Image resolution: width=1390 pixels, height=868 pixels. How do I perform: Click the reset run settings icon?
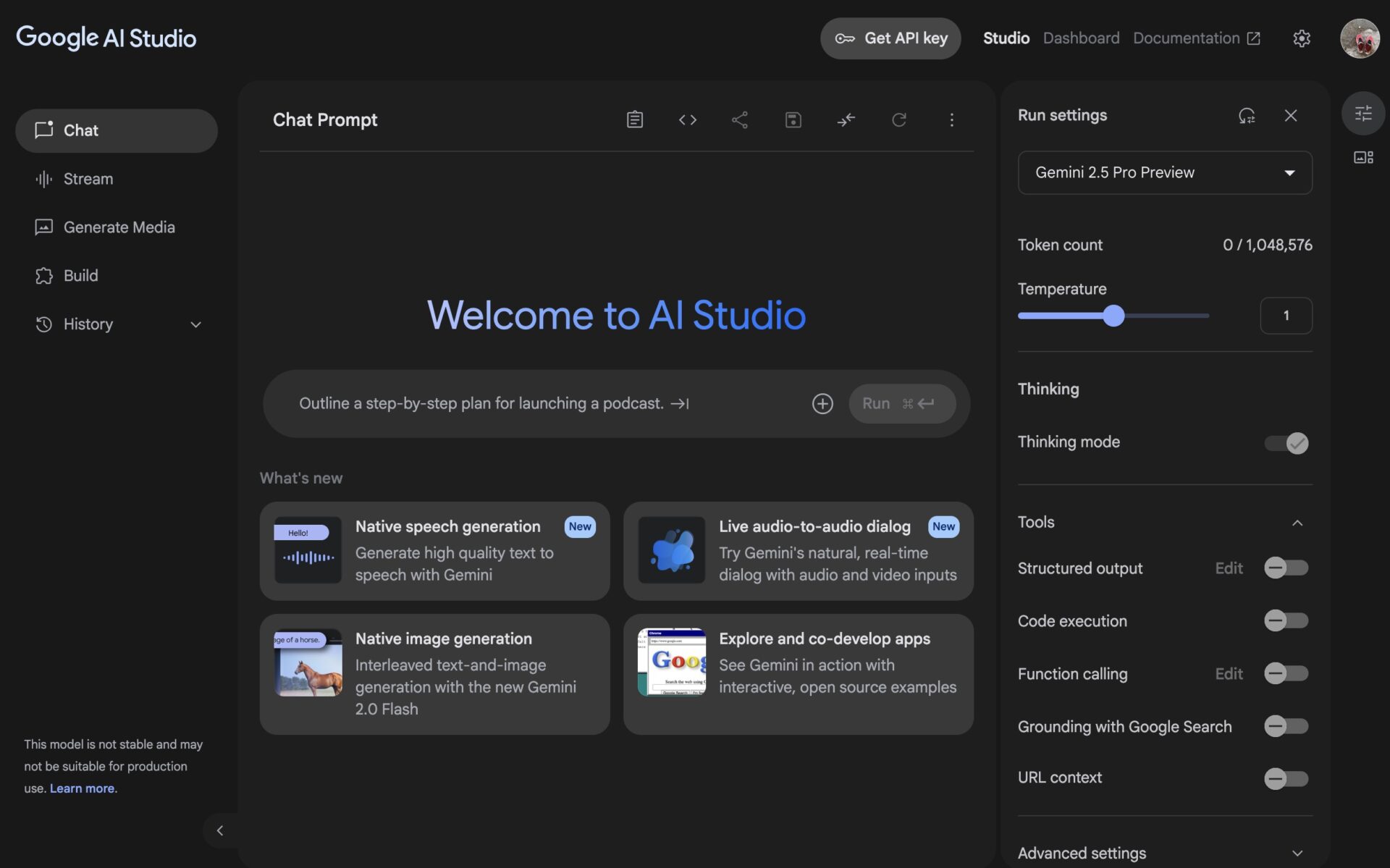click(x=1246, y=115)
